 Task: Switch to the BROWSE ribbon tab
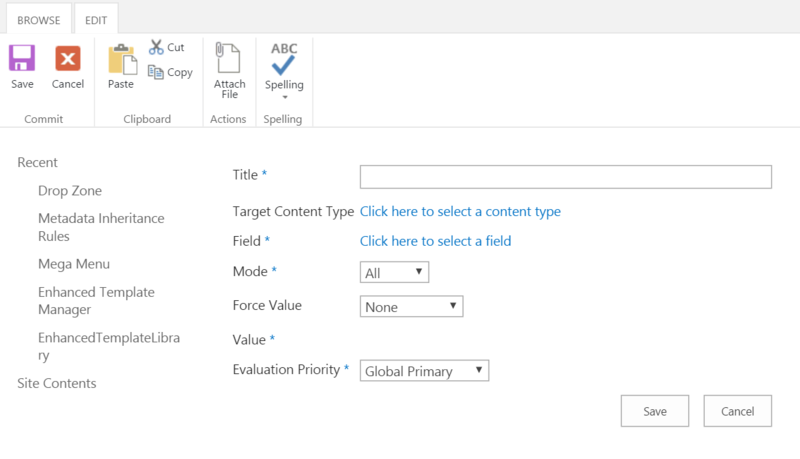tap(38, 19)
